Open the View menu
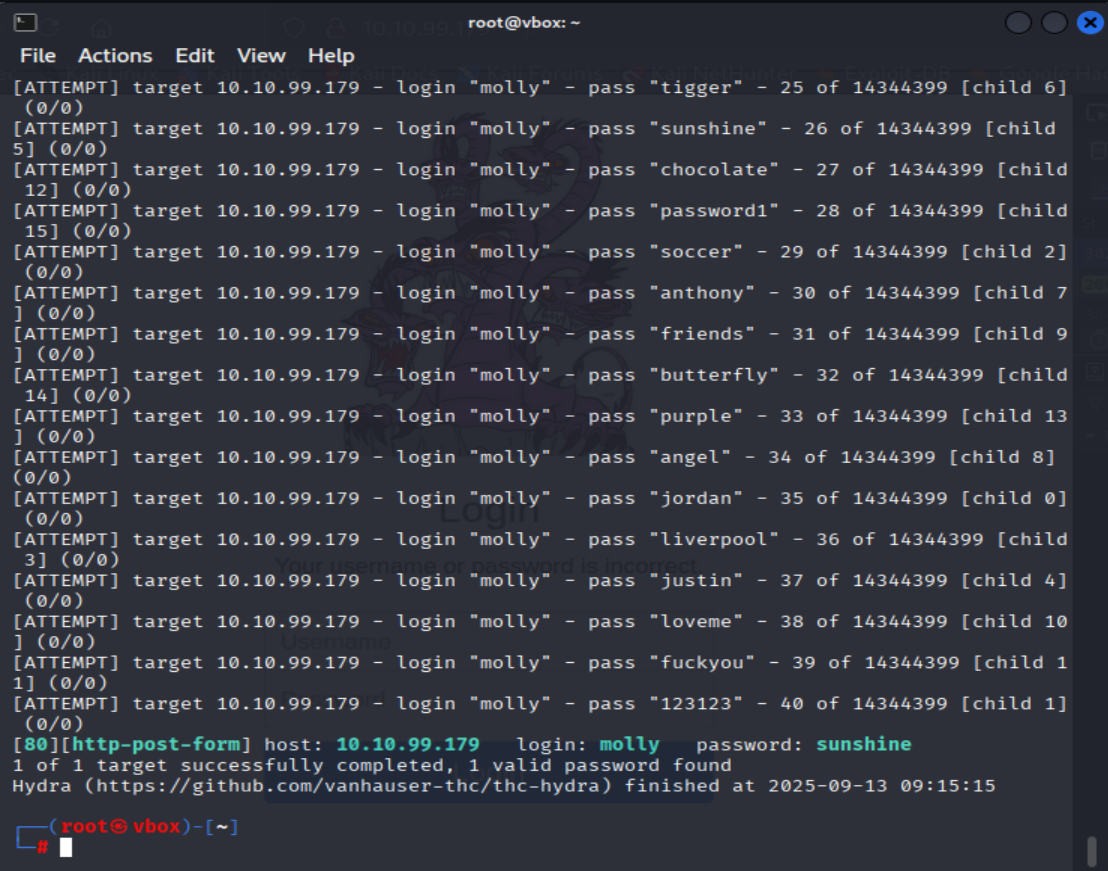This screenshot has width=1108, height=871. [261, 56]
